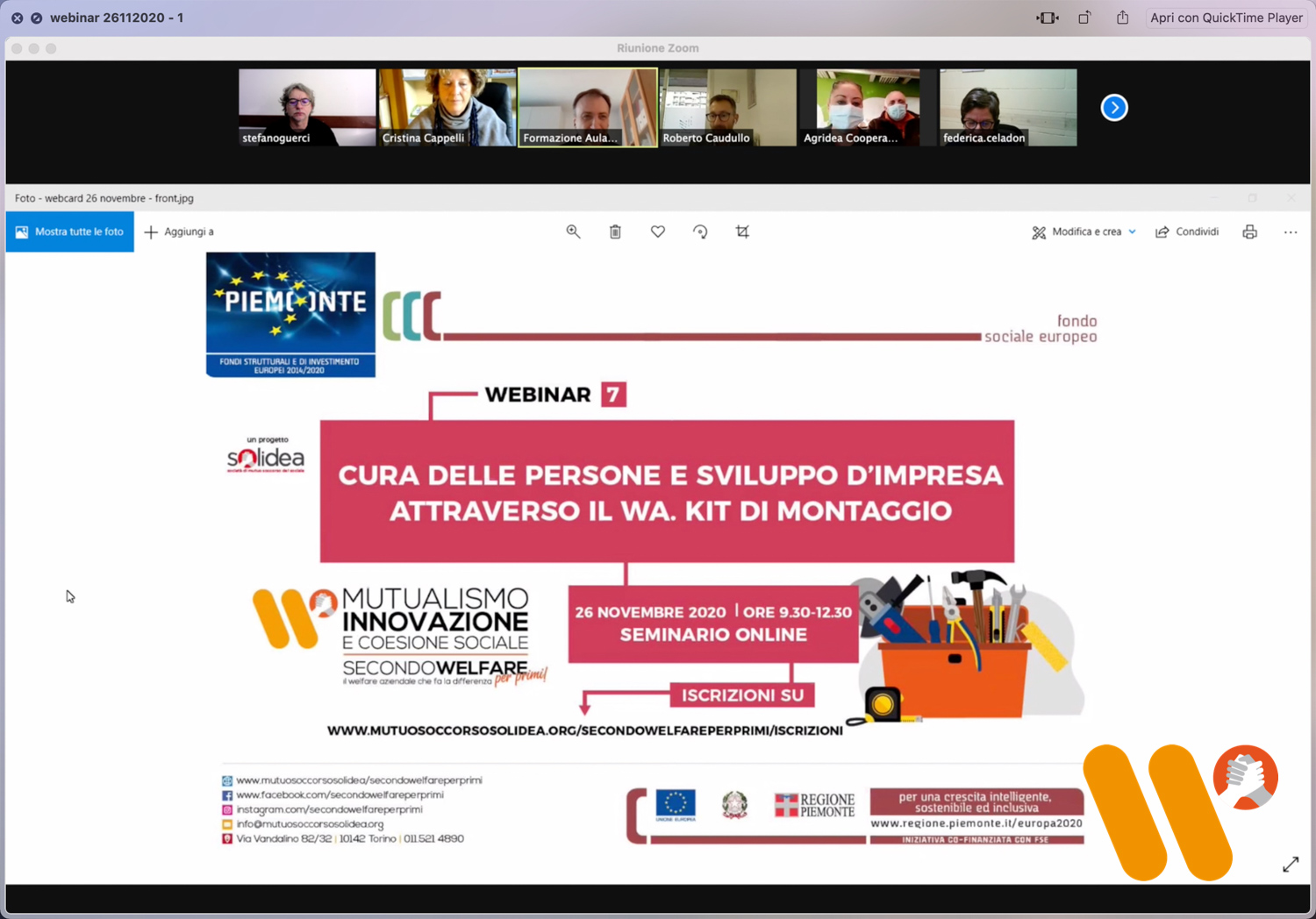
Task: Select Cristina Cappelli video thumbnail
Action: tap(447, 108)
